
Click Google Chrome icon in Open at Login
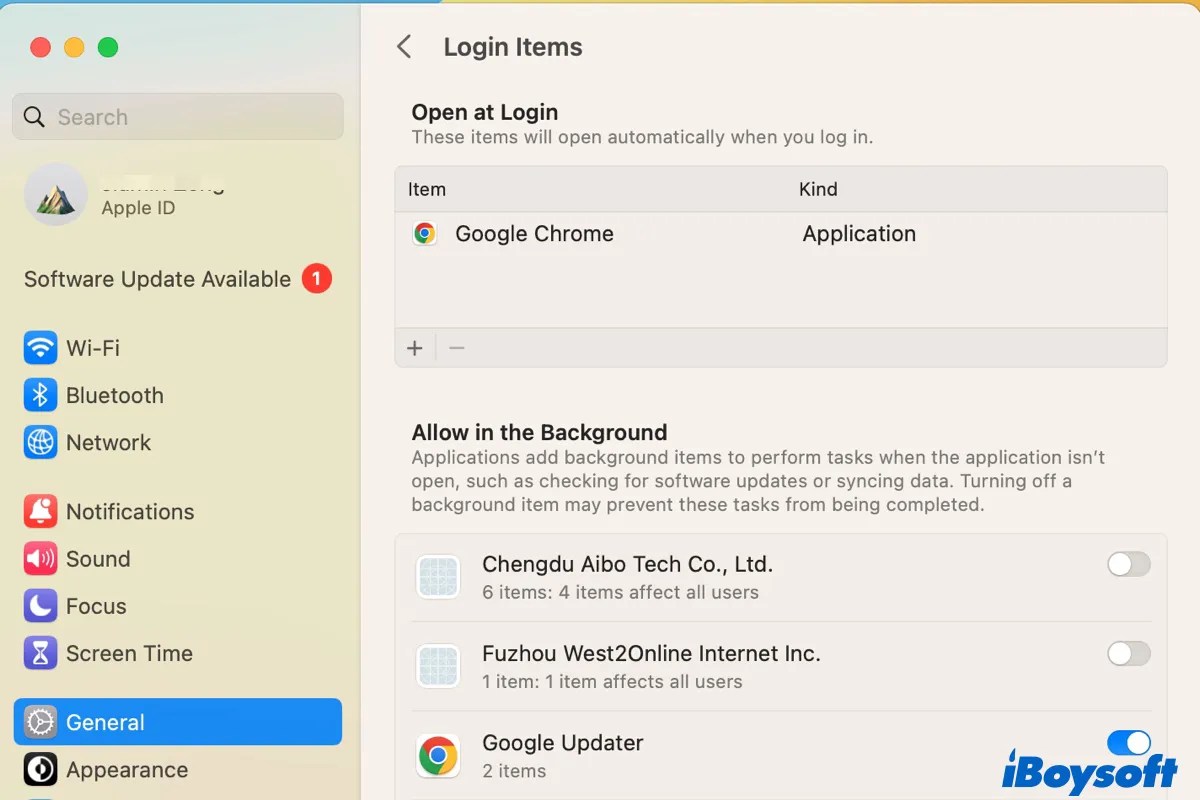pyautogui.click(x=425, y=234)
